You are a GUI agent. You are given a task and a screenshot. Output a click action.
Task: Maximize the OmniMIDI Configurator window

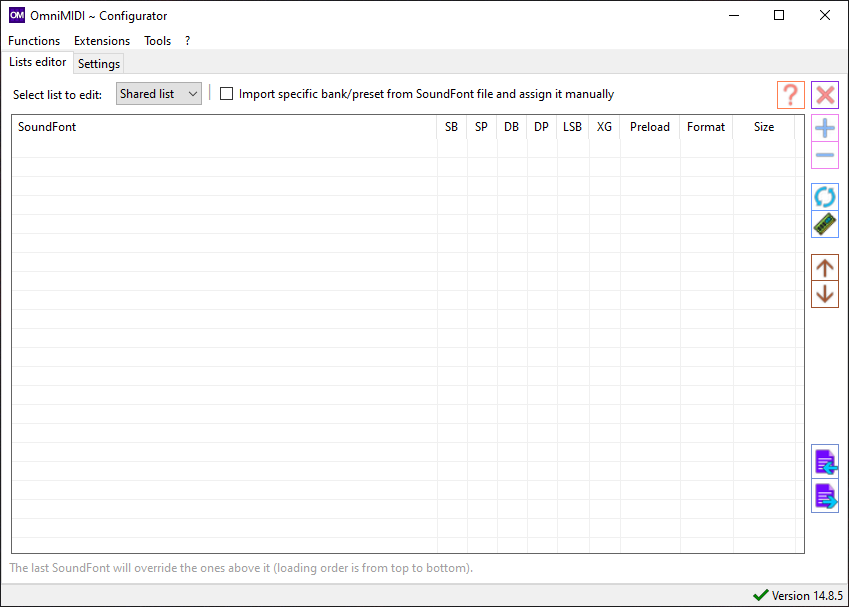[x=779, y=15]
